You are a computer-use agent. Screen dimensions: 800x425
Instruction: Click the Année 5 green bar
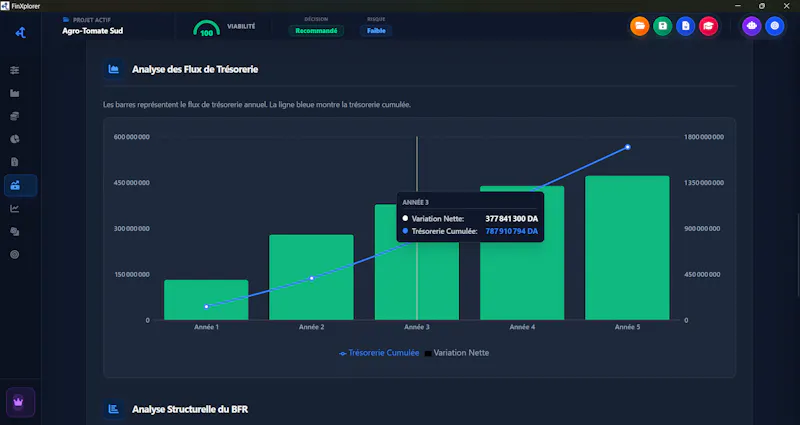point(627,248)
